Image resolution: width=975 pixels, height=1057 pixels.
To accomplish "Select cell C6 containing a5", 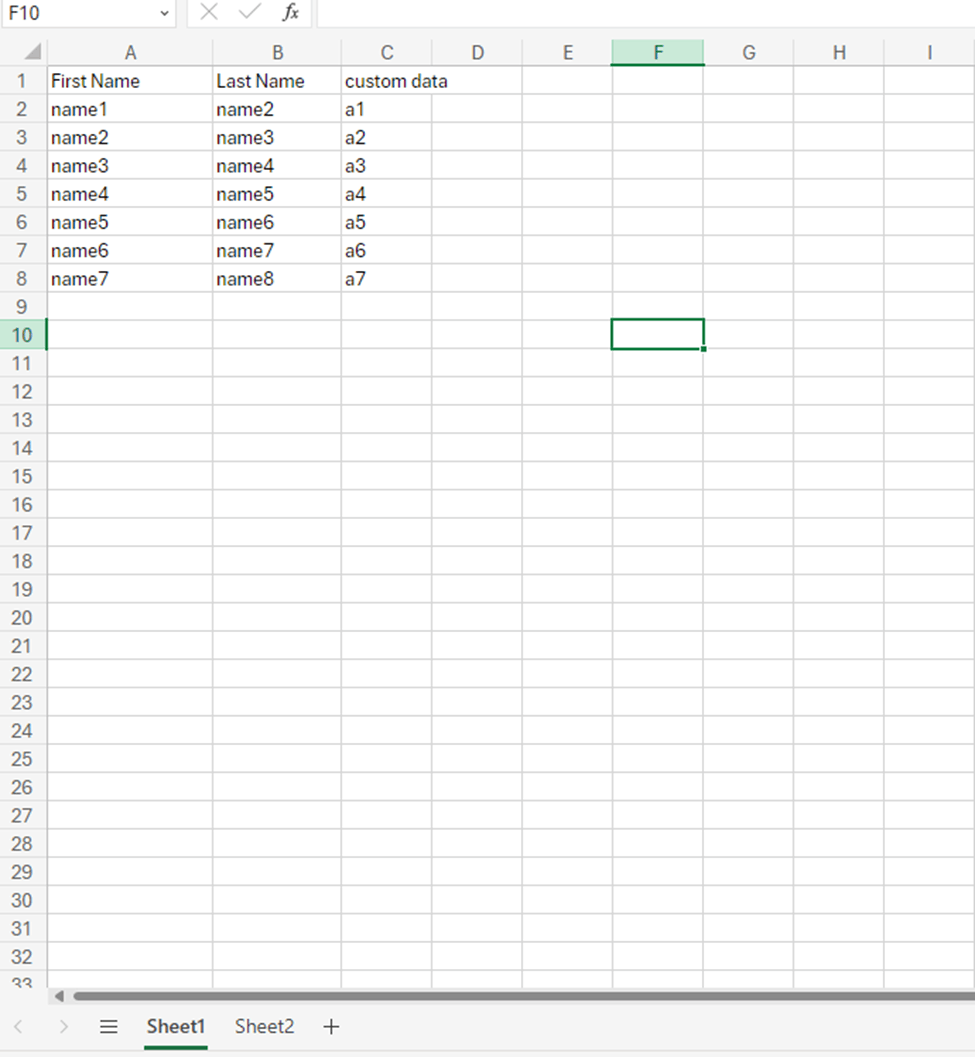I will coord(386,222).
